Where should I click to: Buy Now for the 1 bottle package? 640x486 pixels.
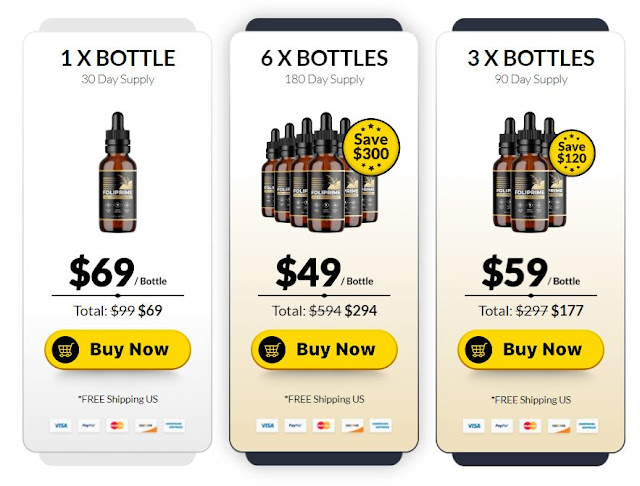[x=118, y=350]
